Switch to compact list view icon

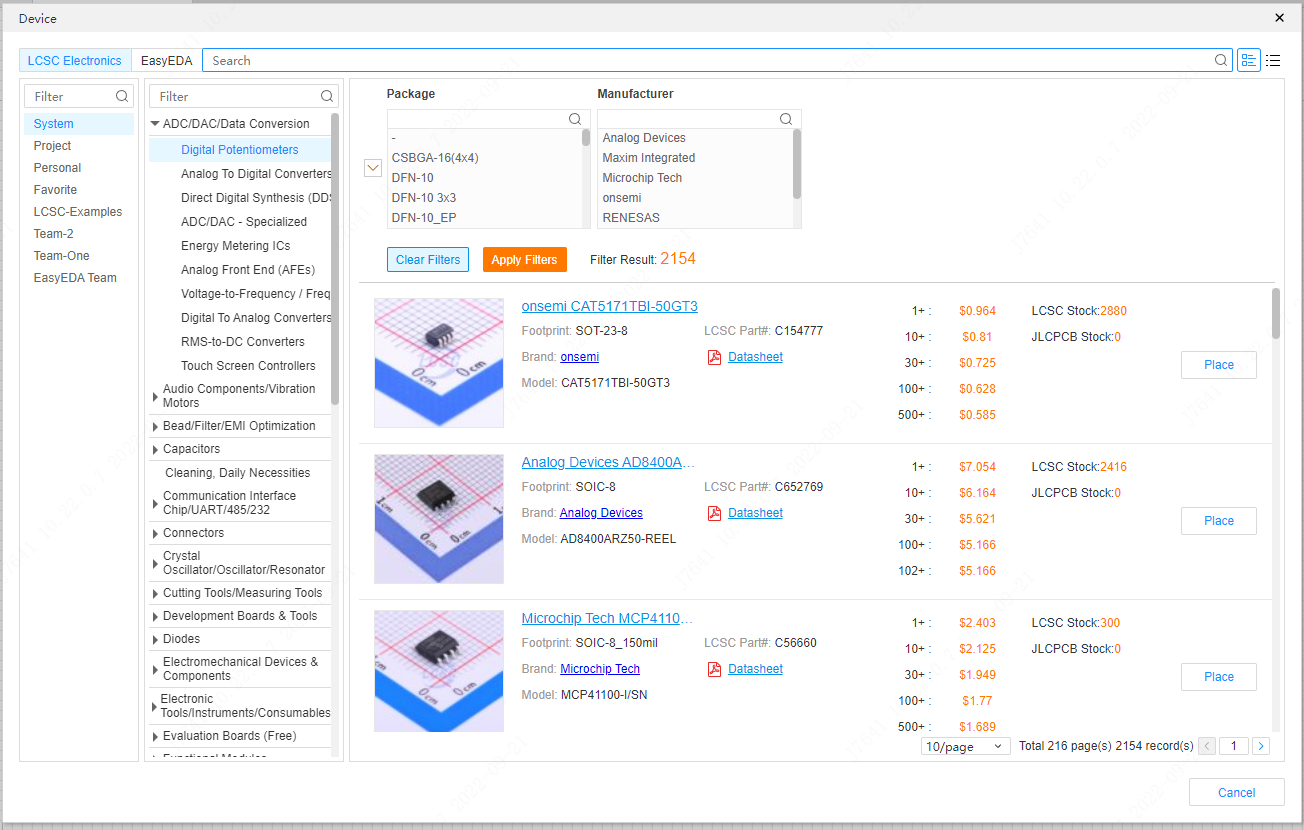(x=1273, y=60)
